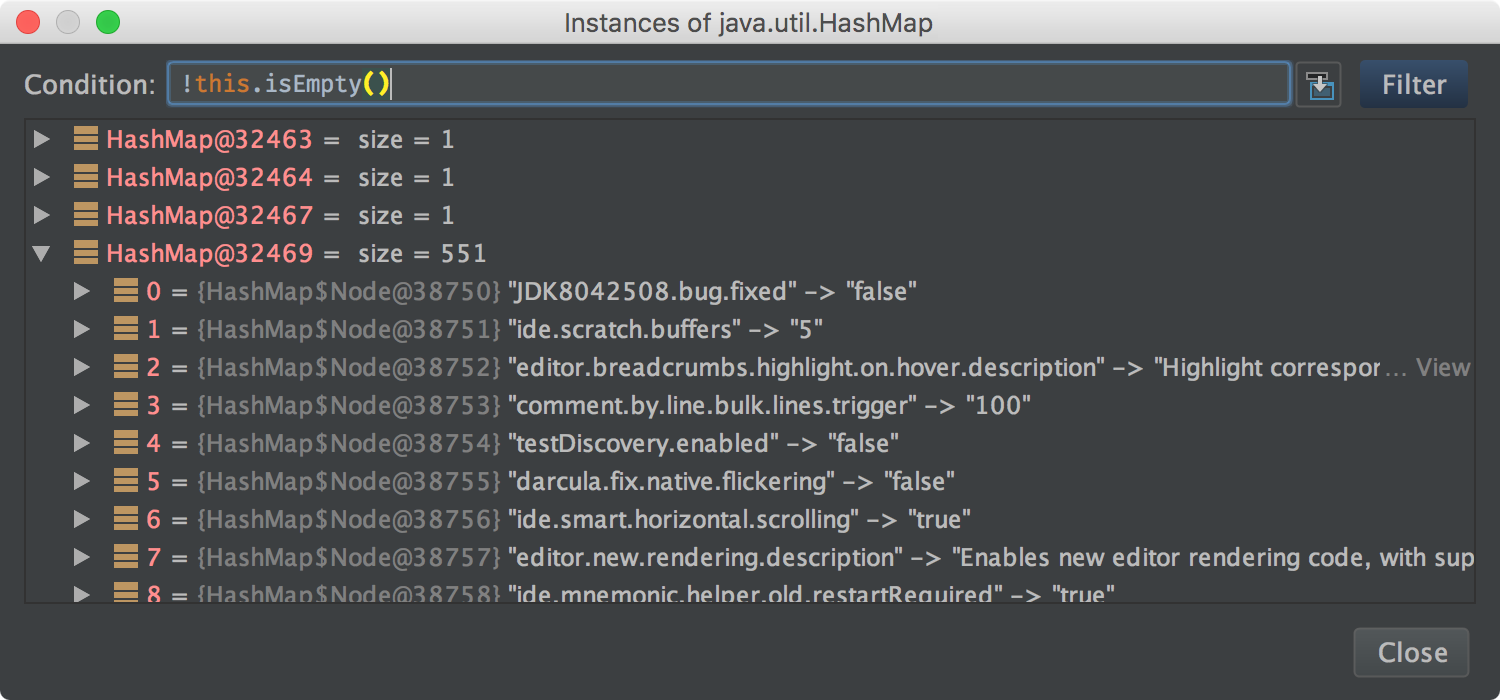Click the icon next to entry 1
Viewport: 1500px width, 700px height.
pos(125,330)
